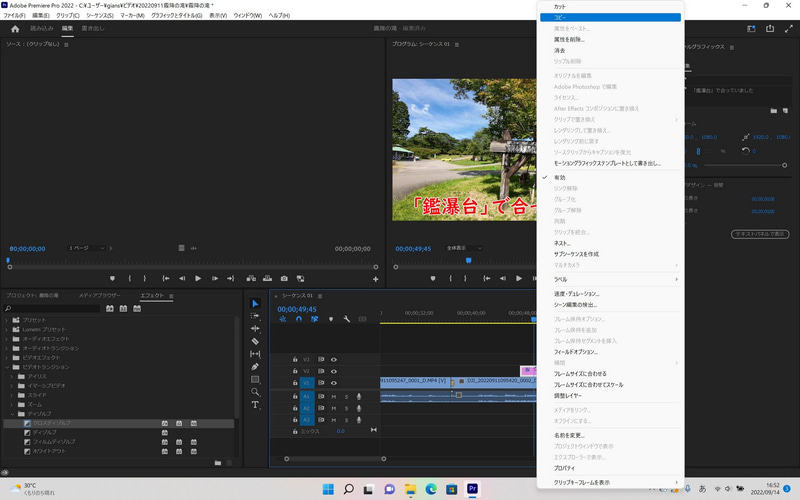Screen dimensions: 800x500
Task: Collapse the ディゾルブ folder
Action: tap(13, 413)
